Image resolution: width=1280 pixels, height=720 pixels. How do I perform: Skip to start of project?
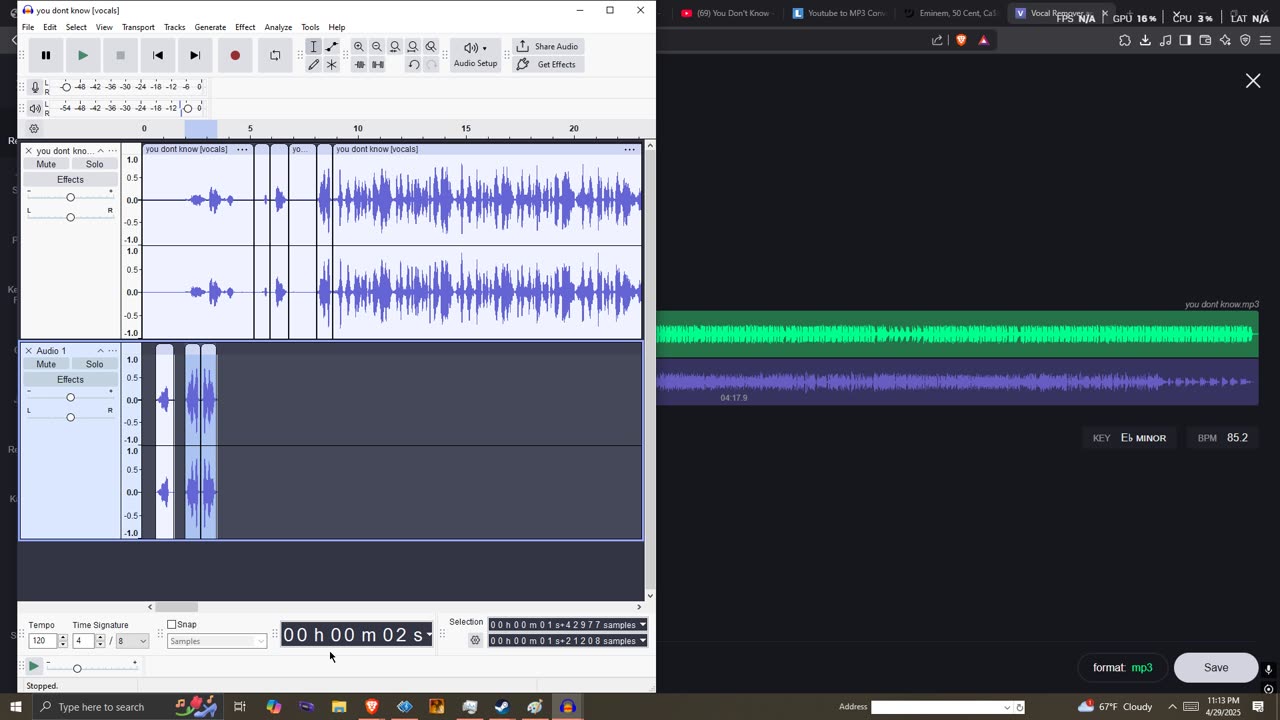click(158, 55)
